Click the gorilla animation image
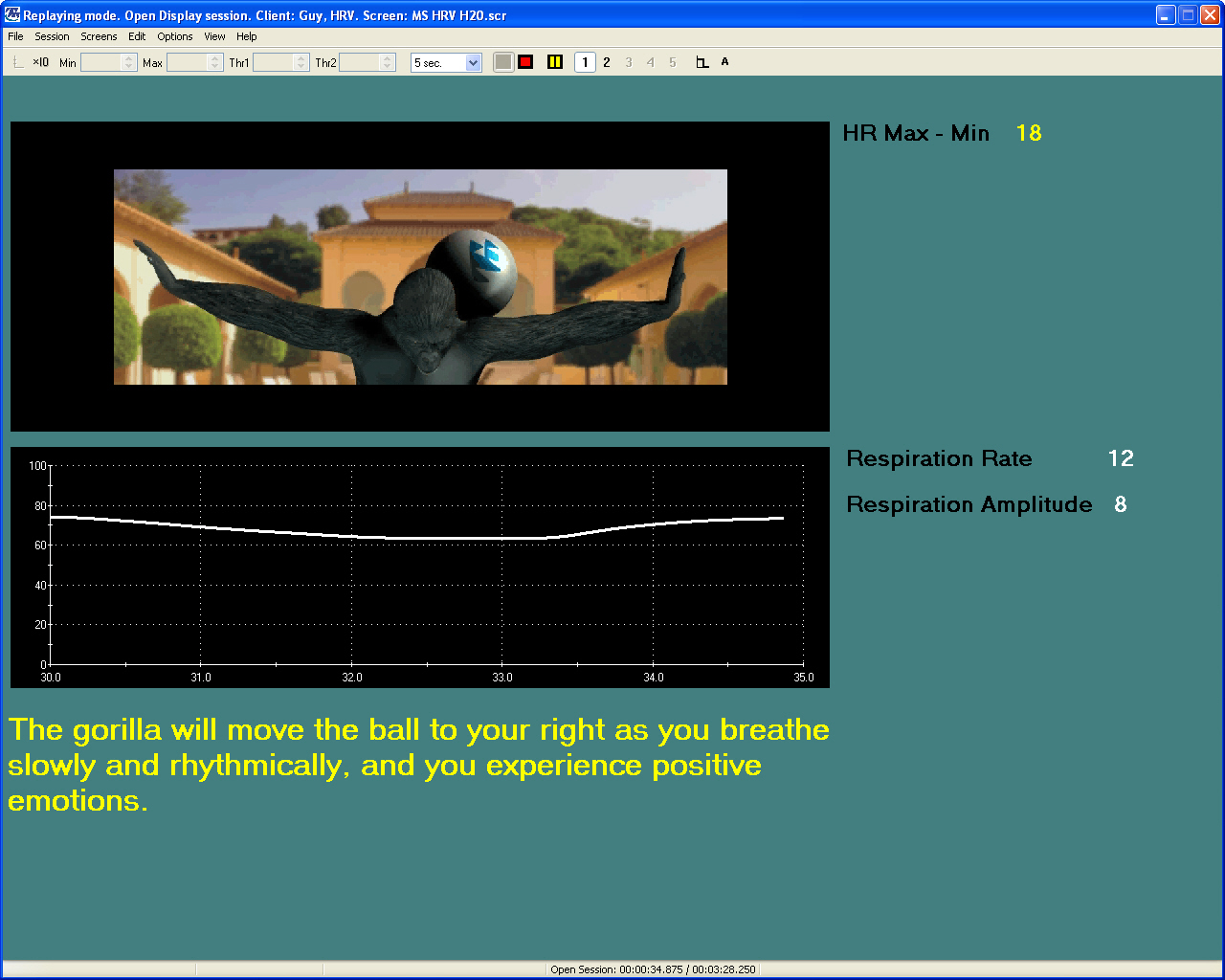Image resolution: width=1225 pixels, height=980 pixels. 420,277
